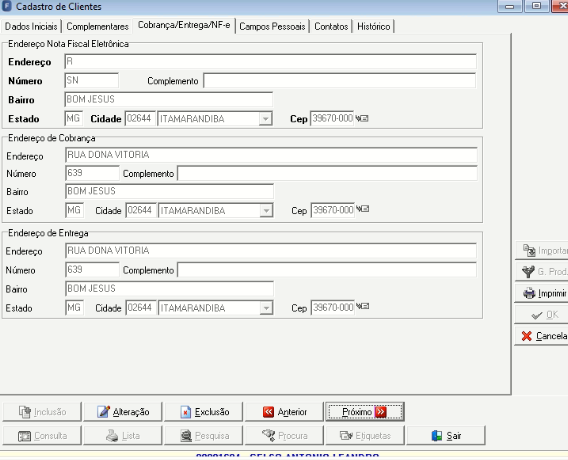Click the Consulta button
The image size is (568, 460).
(x=42, y=436)
